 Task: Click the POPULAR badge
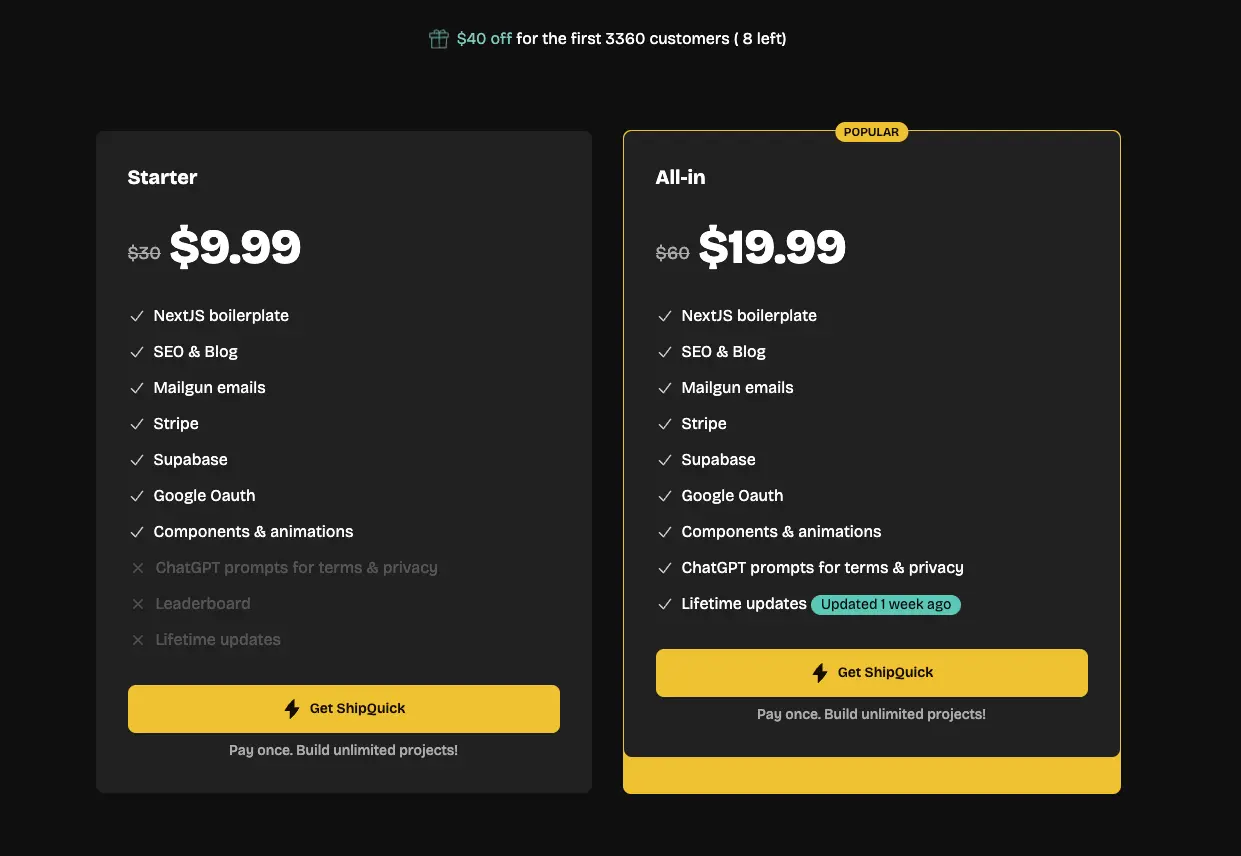pos(871,132)
